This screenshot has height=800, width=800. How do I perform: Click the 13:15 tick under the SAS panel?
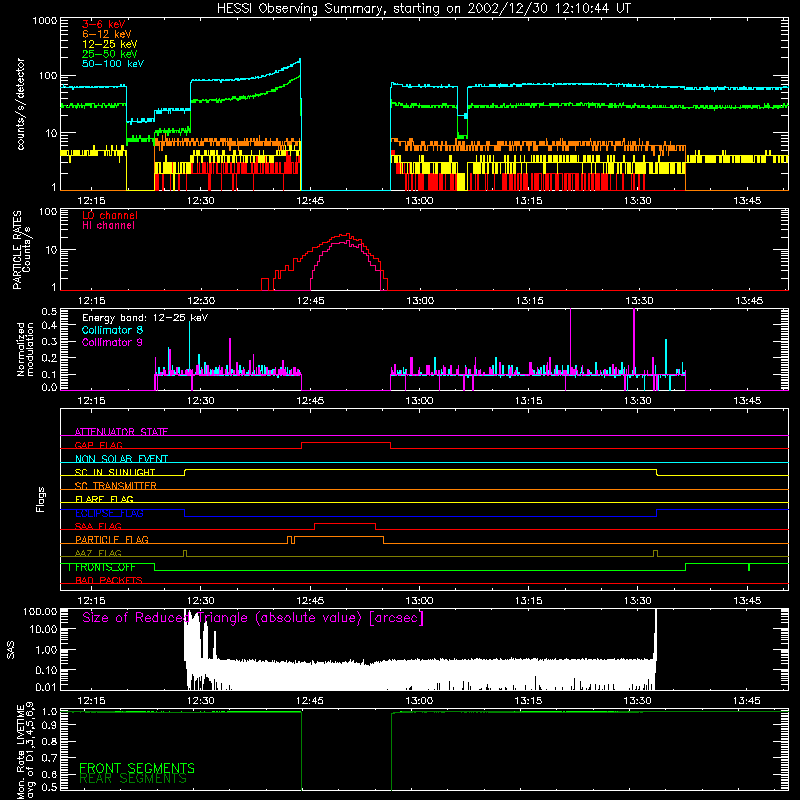coord(528,701)
